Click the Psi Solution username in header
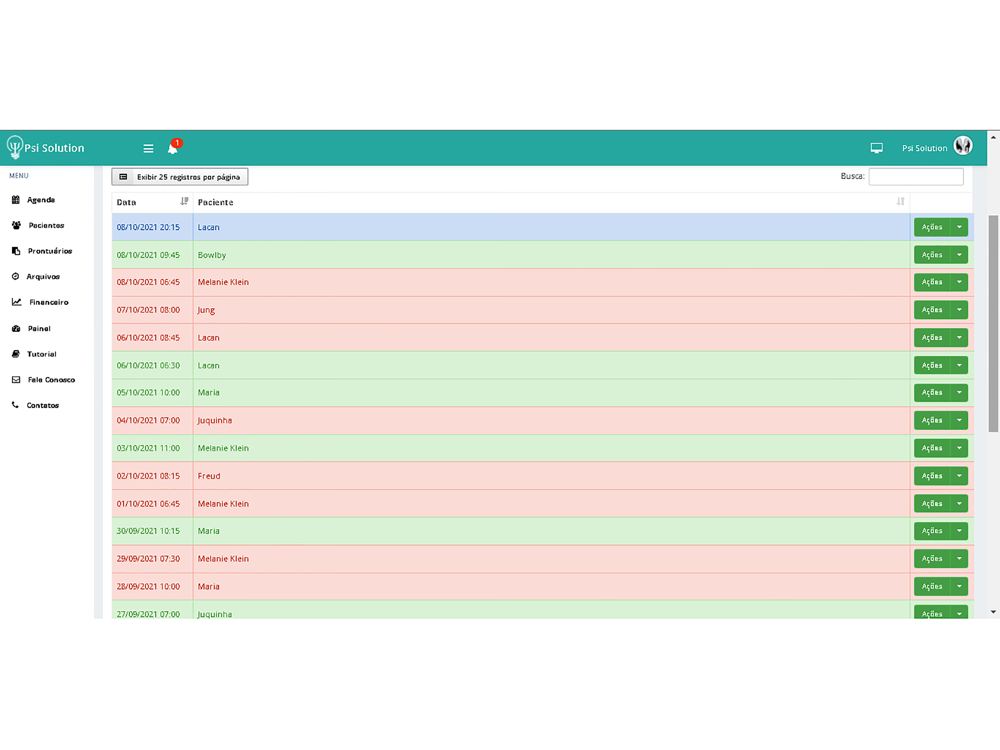 click(924, 148)
